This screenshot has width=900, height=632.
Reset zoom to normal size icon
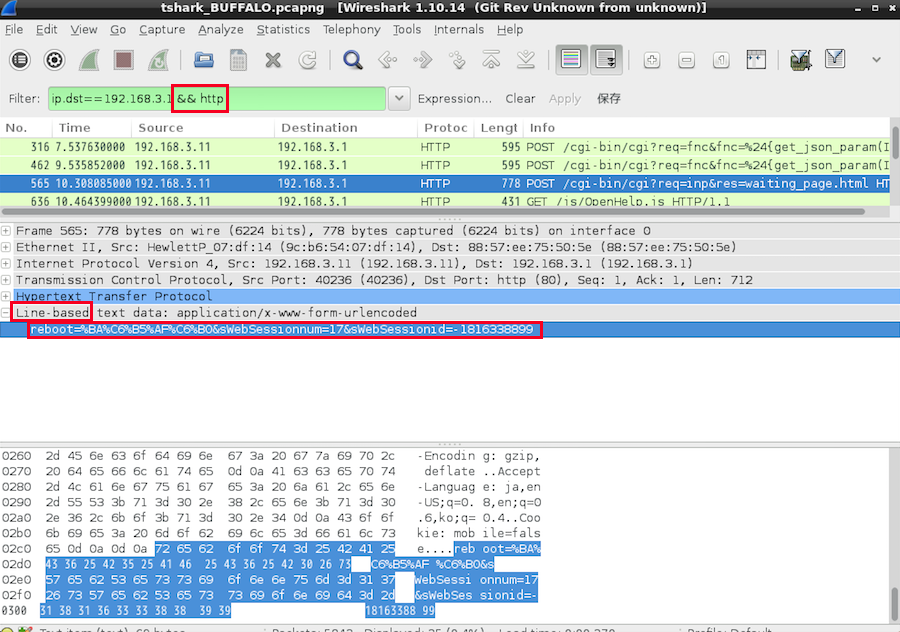click(721, 60)
